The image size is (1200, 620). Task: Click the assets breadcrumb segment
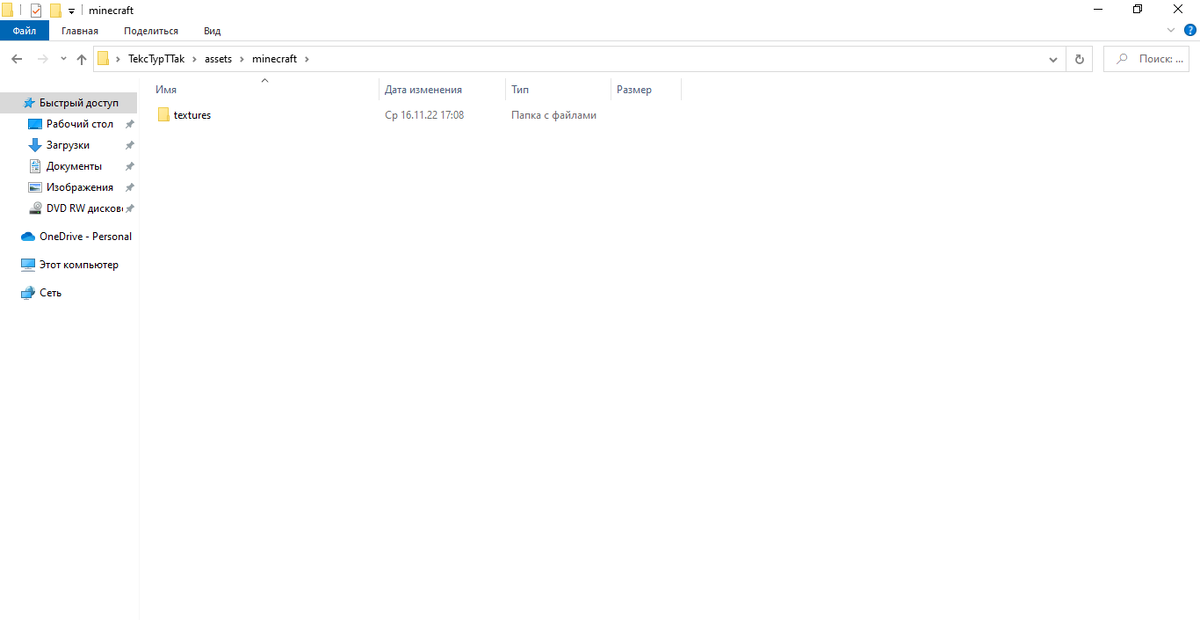pyautogui.click(x=218, y=59)
